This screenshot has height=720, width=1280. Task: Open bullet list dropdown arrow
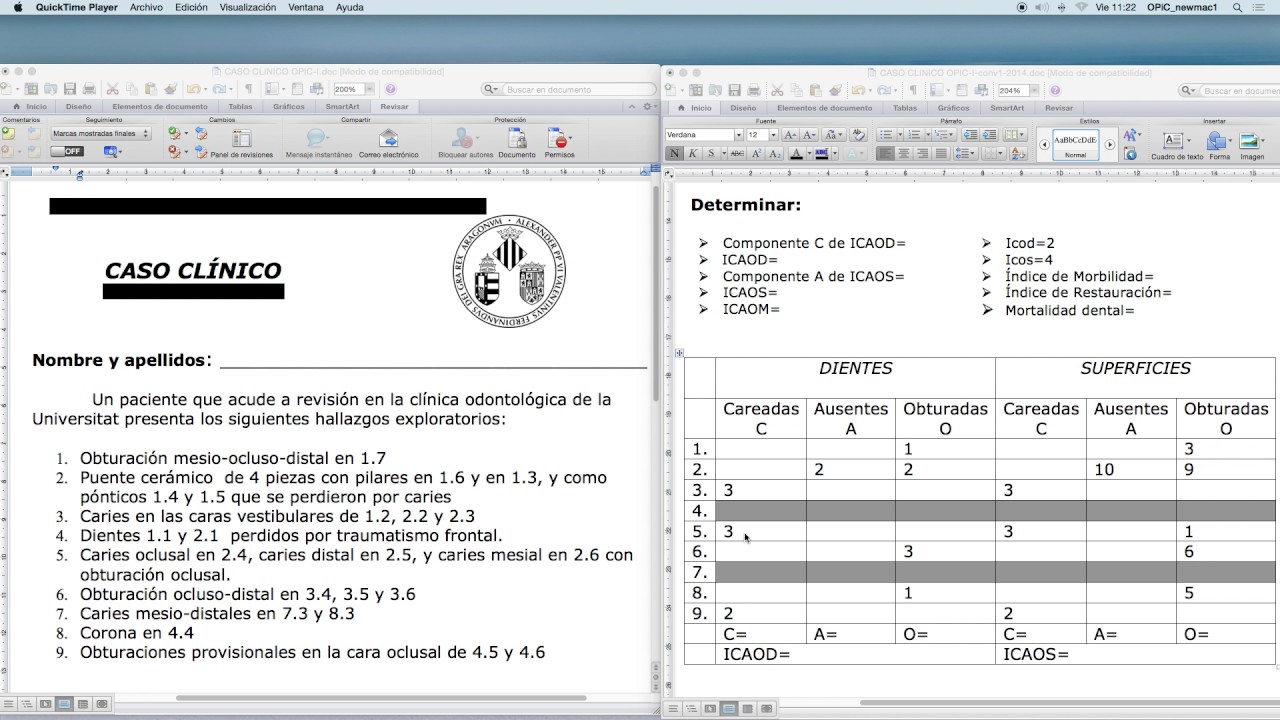pos(899,135)
